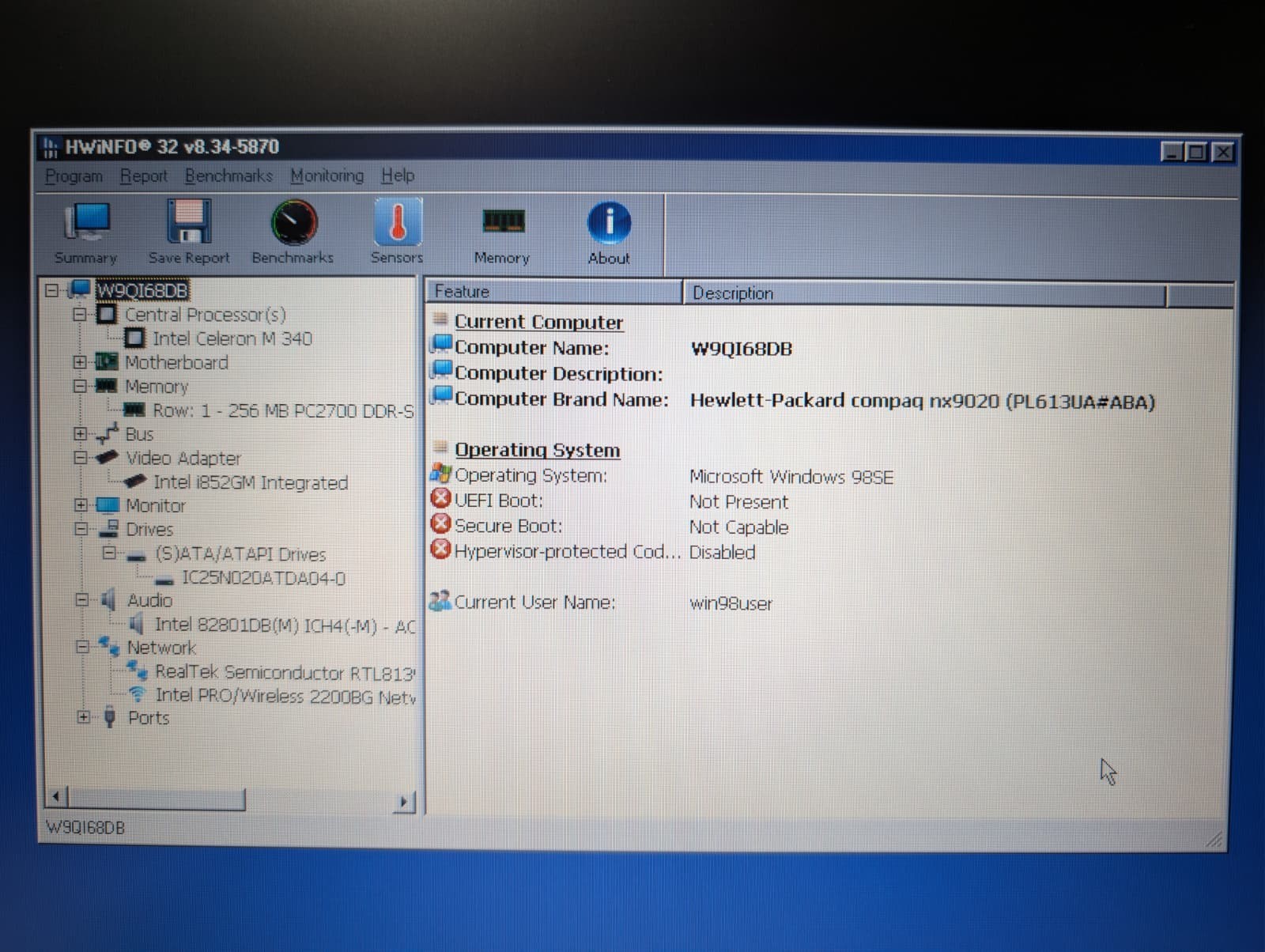
Task: Click the Feature column header
Action: click(x=555, y=292)
